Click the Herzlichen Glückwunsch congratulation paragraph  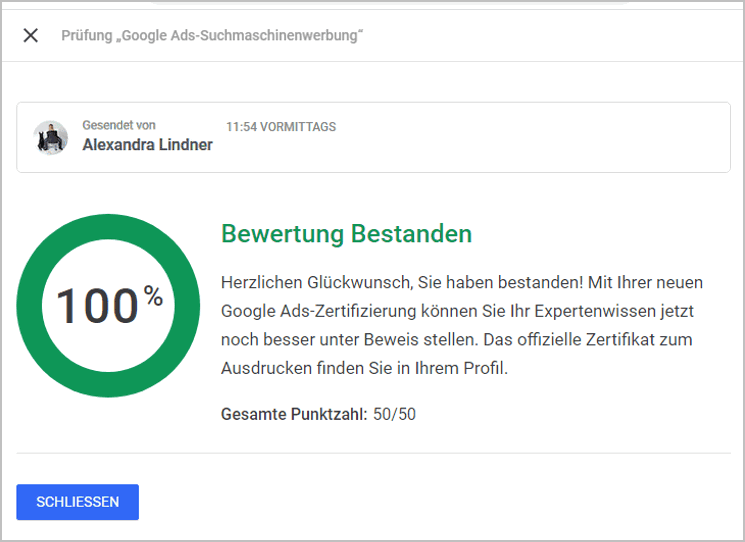[462, 325]
